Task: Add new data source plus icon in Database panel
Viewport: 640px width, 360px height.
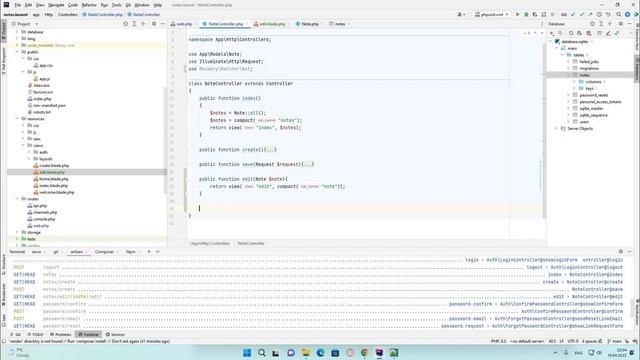Action: [x=552, y=33]
